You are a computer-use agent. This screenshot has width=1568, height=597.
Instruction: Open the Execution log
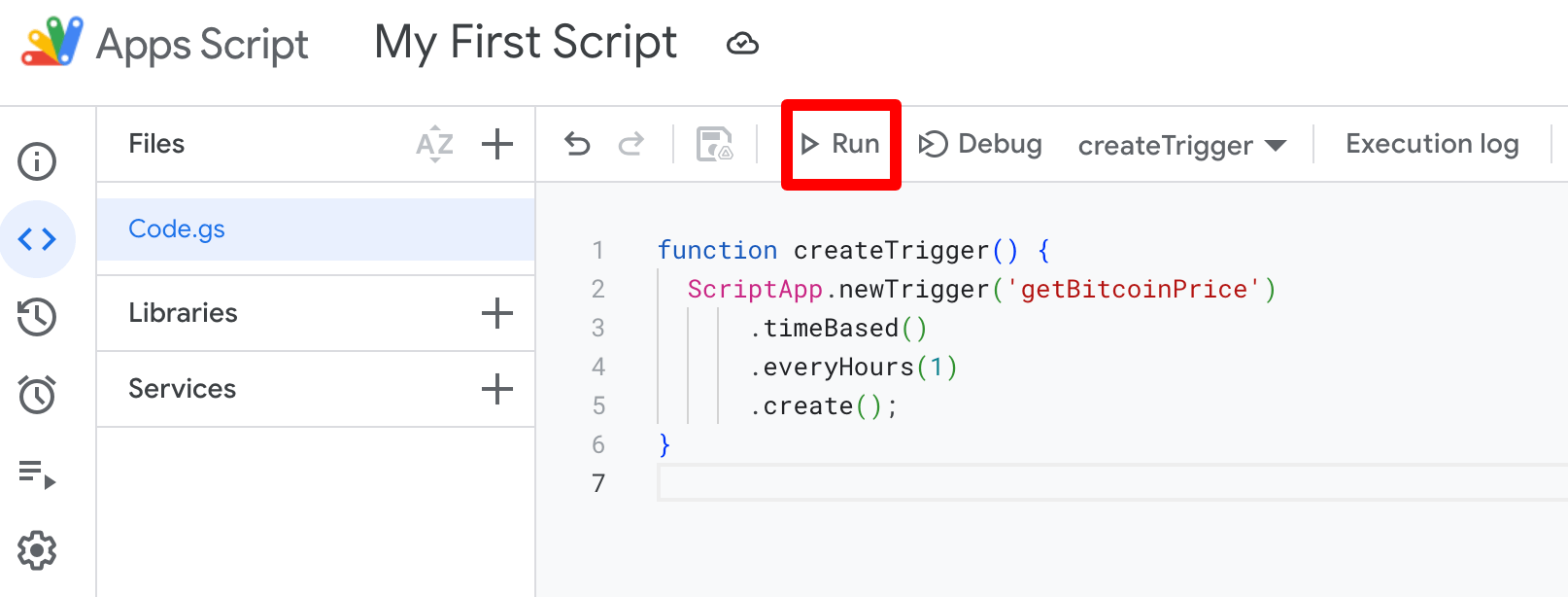tap(1432, 144)
